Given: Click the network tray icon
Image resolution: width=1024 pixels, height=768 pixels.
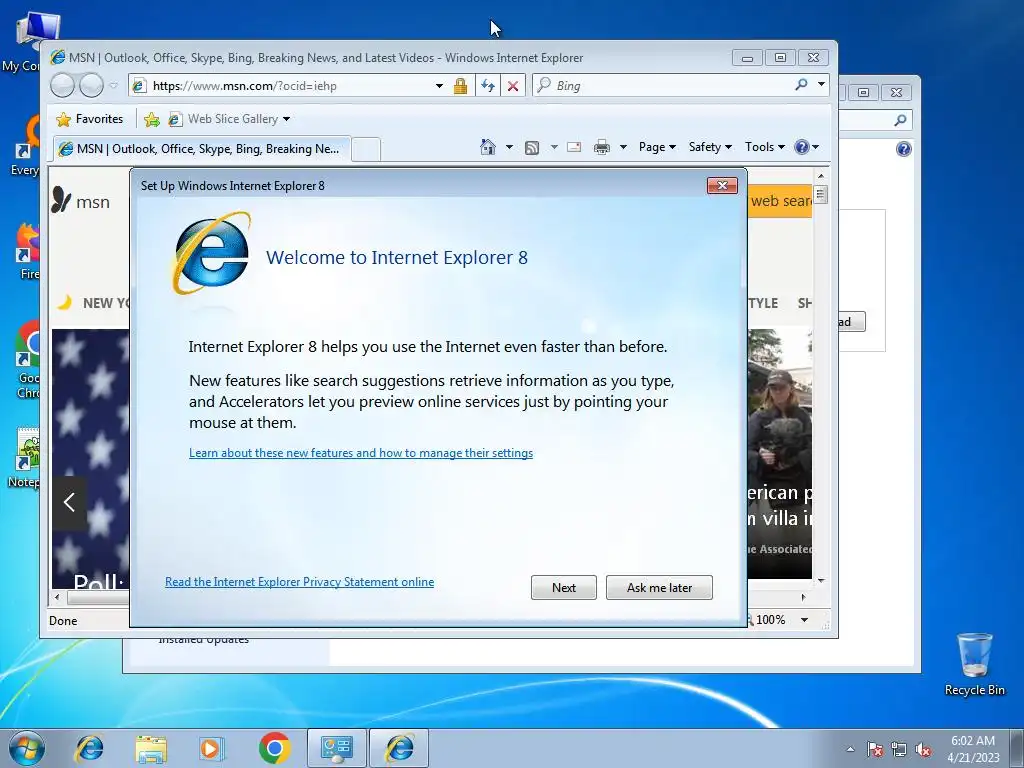Looking at the screenshot, I should click(x=899, y=749).
